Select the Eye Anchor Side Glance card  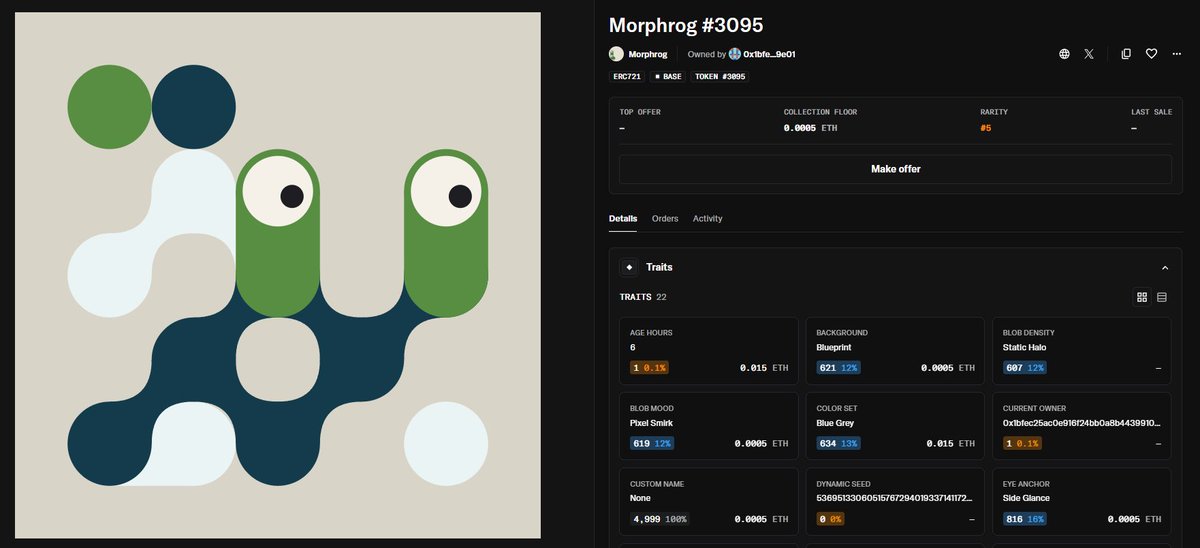point(1081,501)
